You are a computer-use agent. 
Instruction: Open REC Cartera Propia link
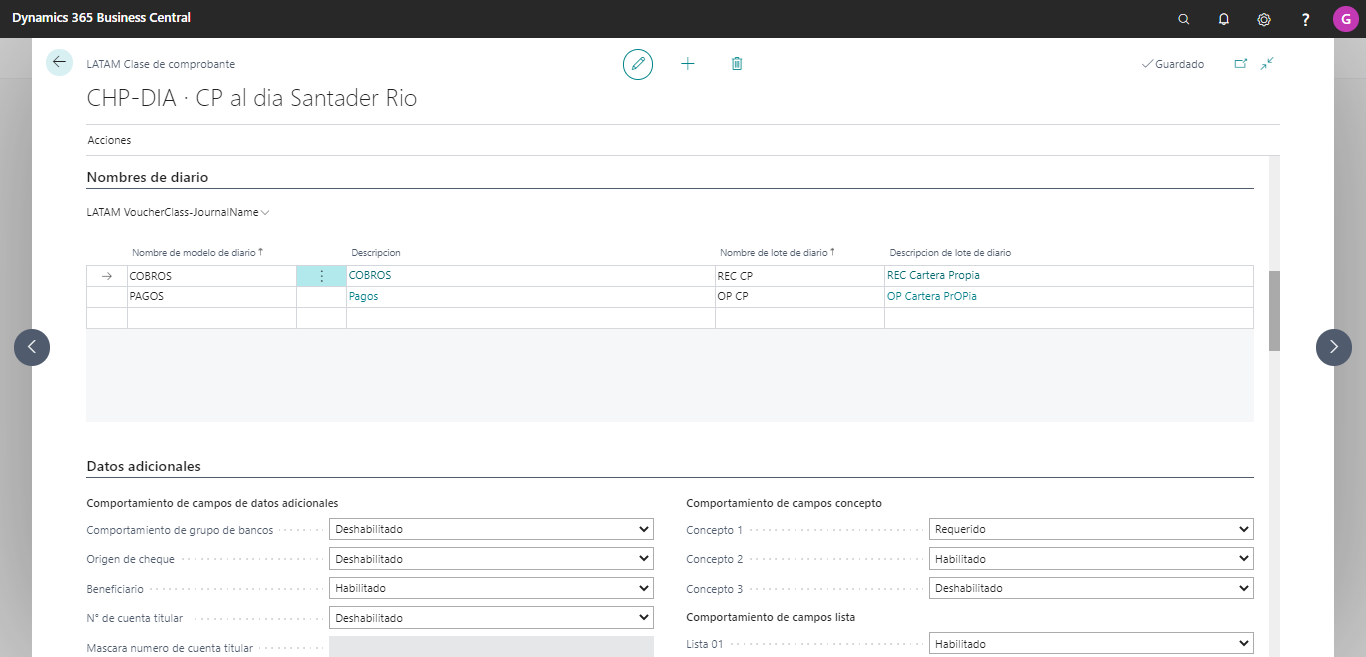click(933, 275)
